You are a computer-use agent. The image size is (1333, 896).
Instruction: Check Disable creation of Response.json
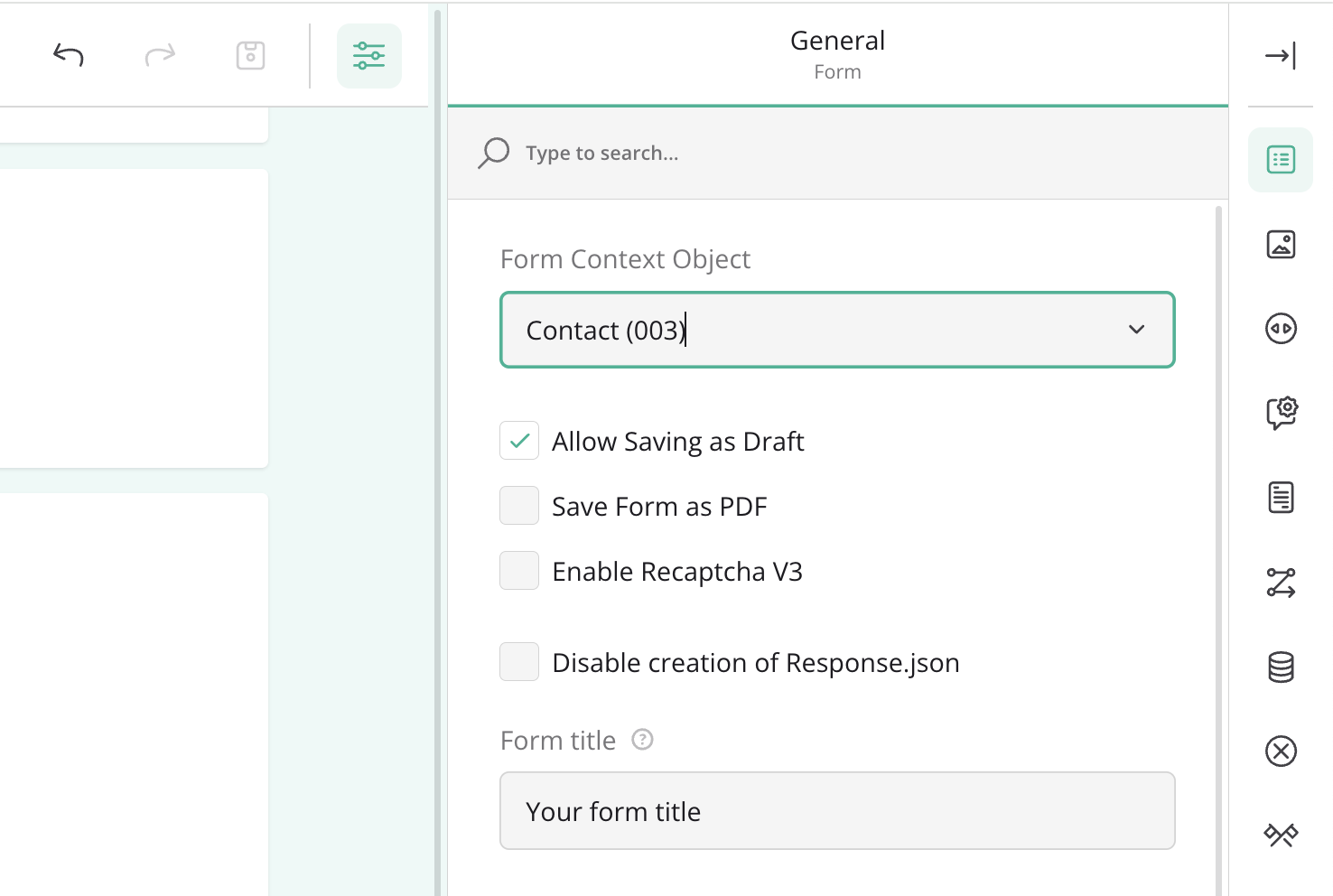pos(519,662)
